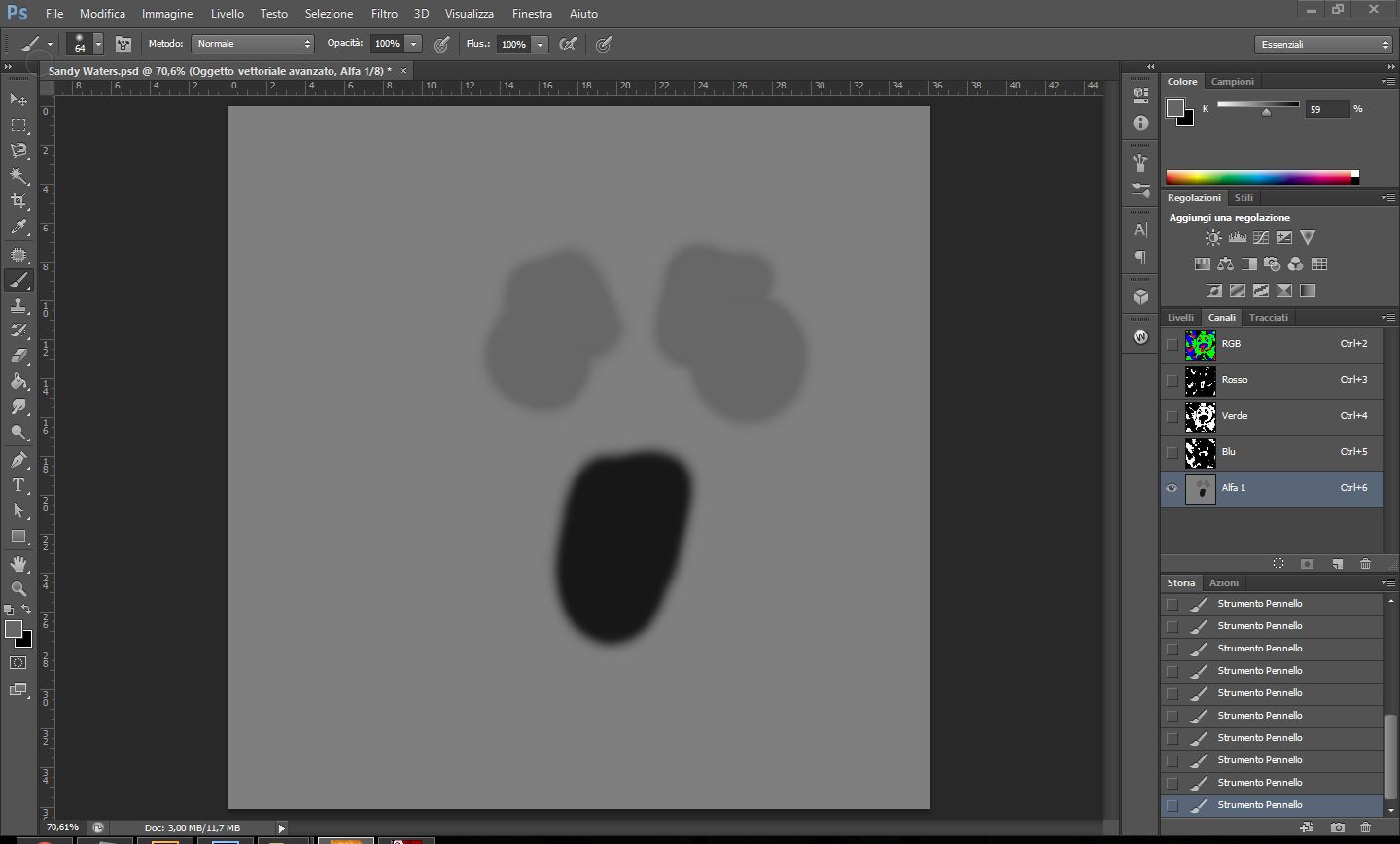
Task: Open the Essenziali workspace dropdown
Action: (x=1324, y=45)
